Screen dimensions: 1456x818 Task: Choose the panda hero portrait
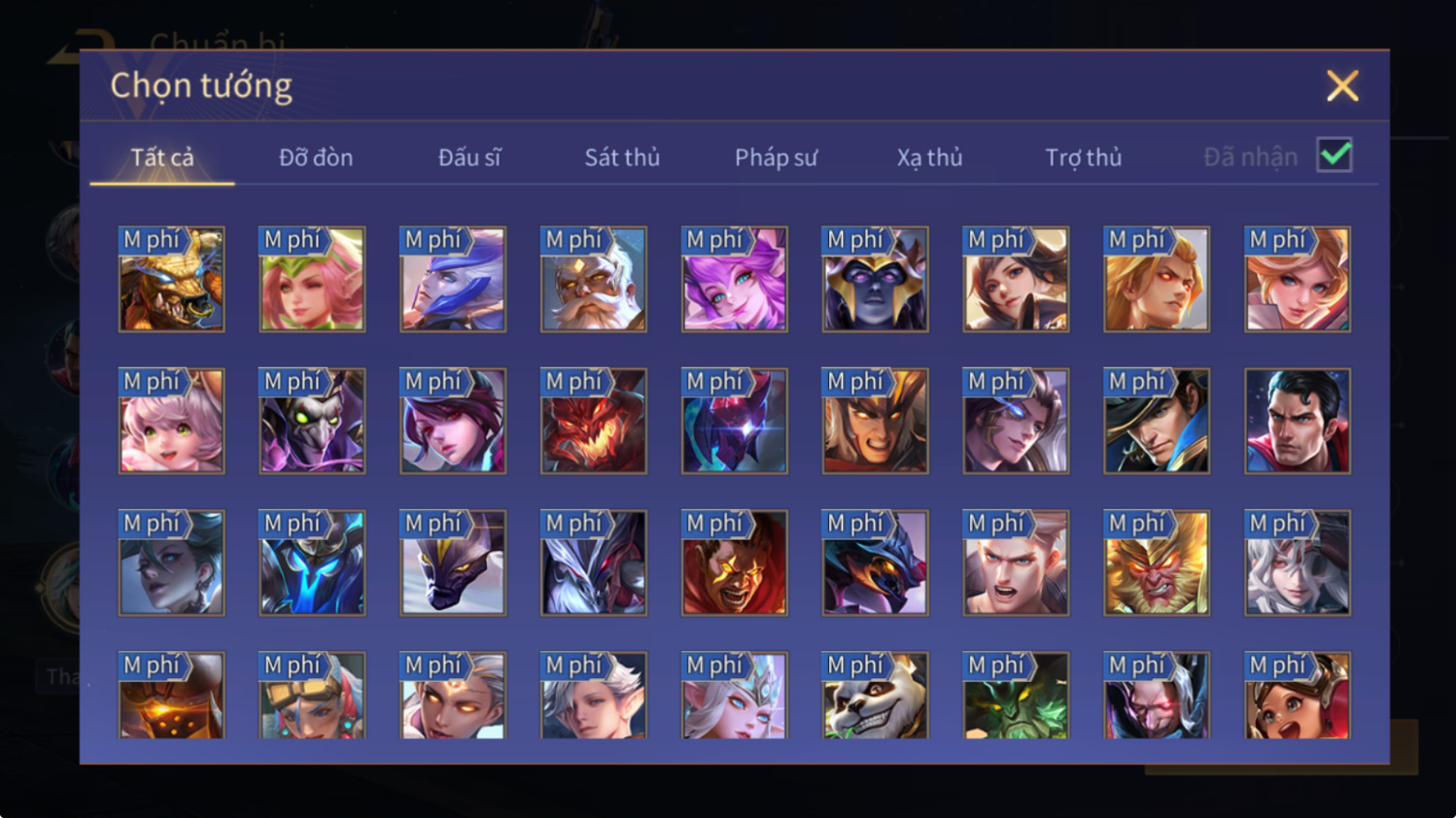click(875, 696)
